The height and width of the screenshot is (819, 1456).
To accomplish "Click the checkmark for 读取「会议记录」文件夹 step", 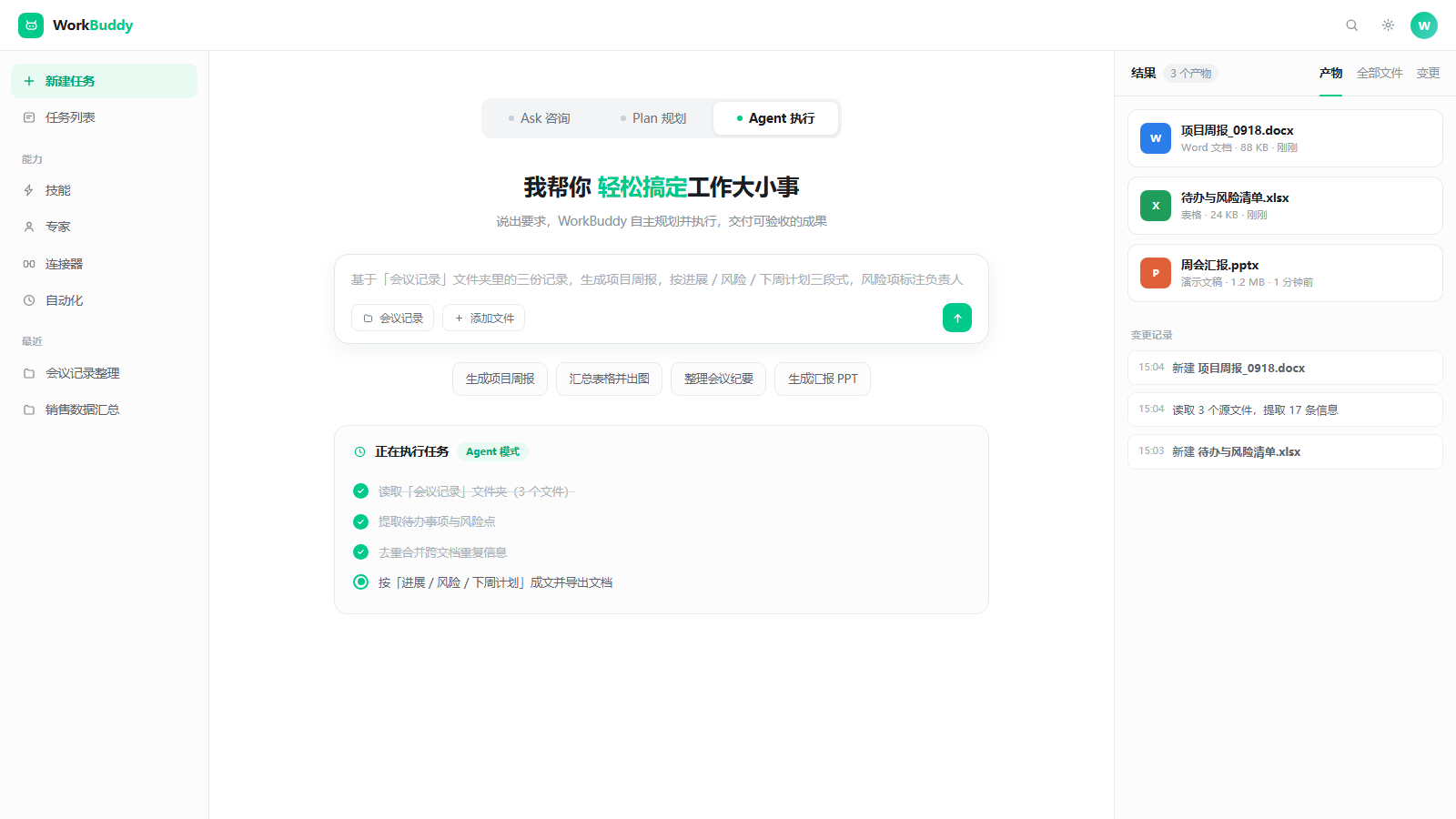I will (x=360, y=491).
